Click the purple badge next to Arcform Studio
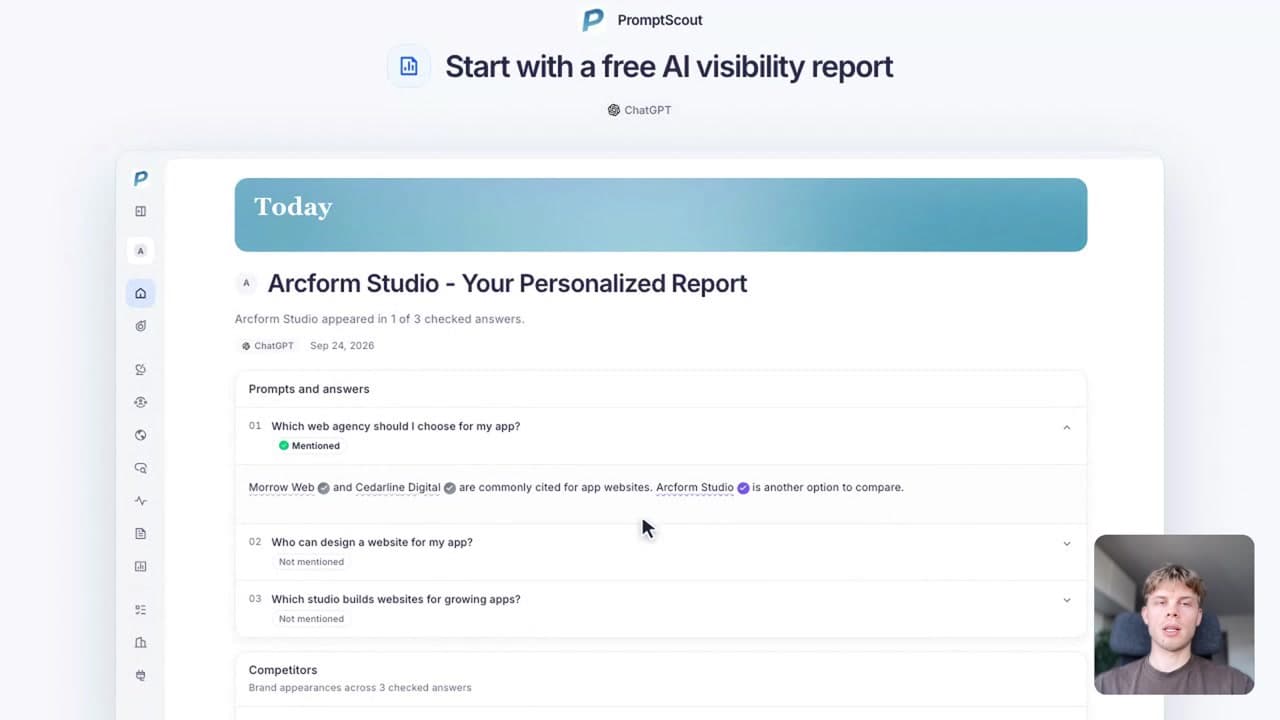The width and height of the screenshot is (1280, 720). click(x=743, y=488)
